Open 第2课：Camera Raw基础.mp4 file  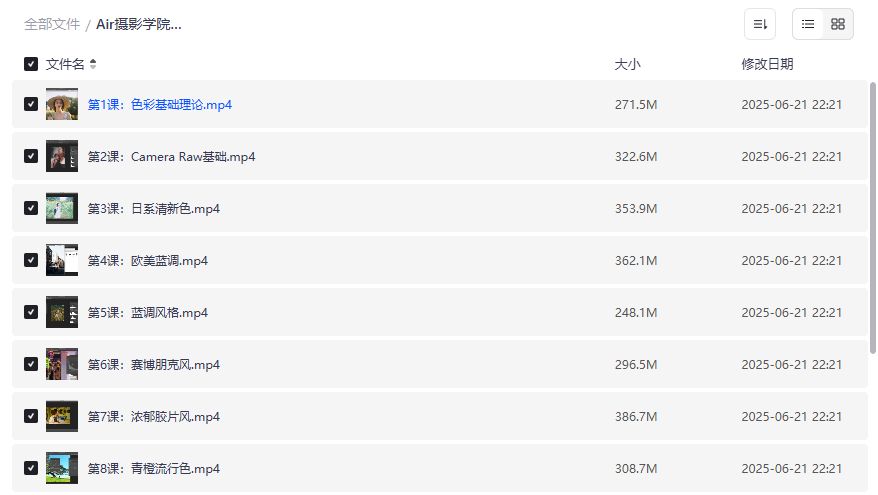[171, 157]
